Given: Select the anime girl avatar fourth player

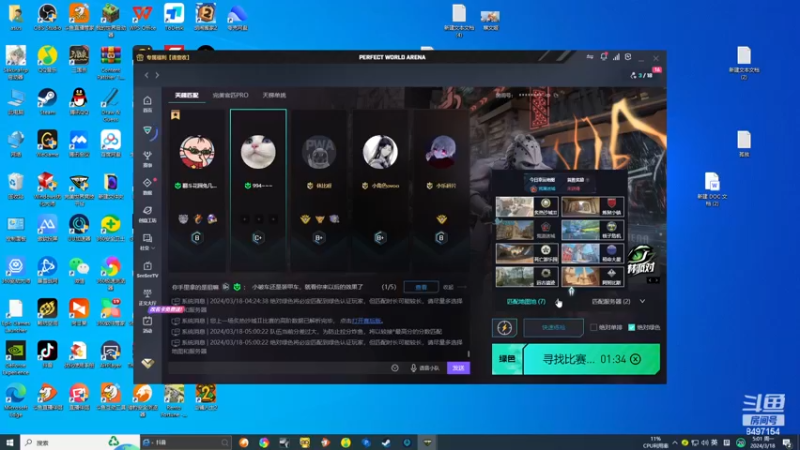Looking at the screenshot, I should click(x=380, y=190).
